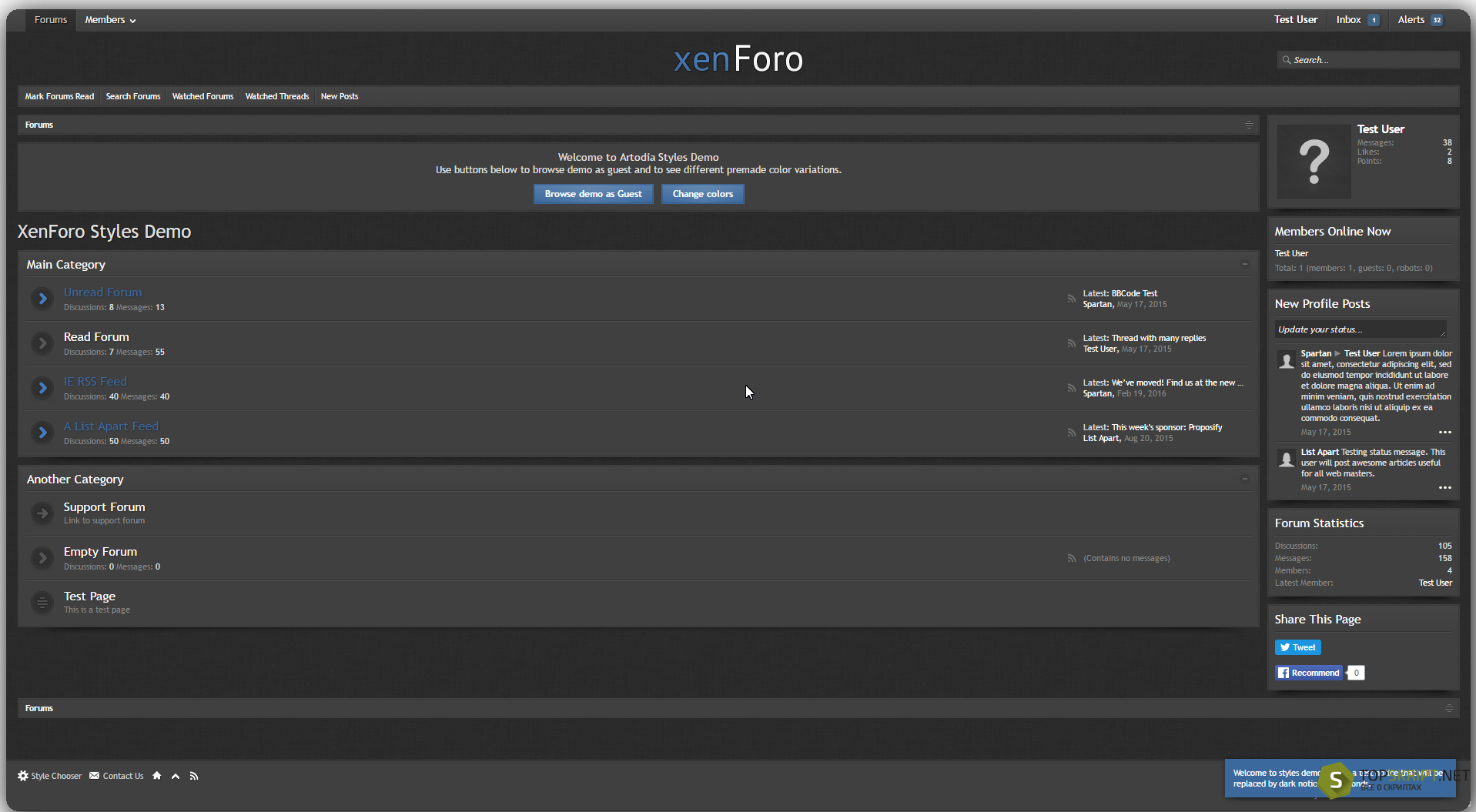This screenshot has width=1476, height=812.
Task: Click the Search input field
Action: tap(1368, 60)
